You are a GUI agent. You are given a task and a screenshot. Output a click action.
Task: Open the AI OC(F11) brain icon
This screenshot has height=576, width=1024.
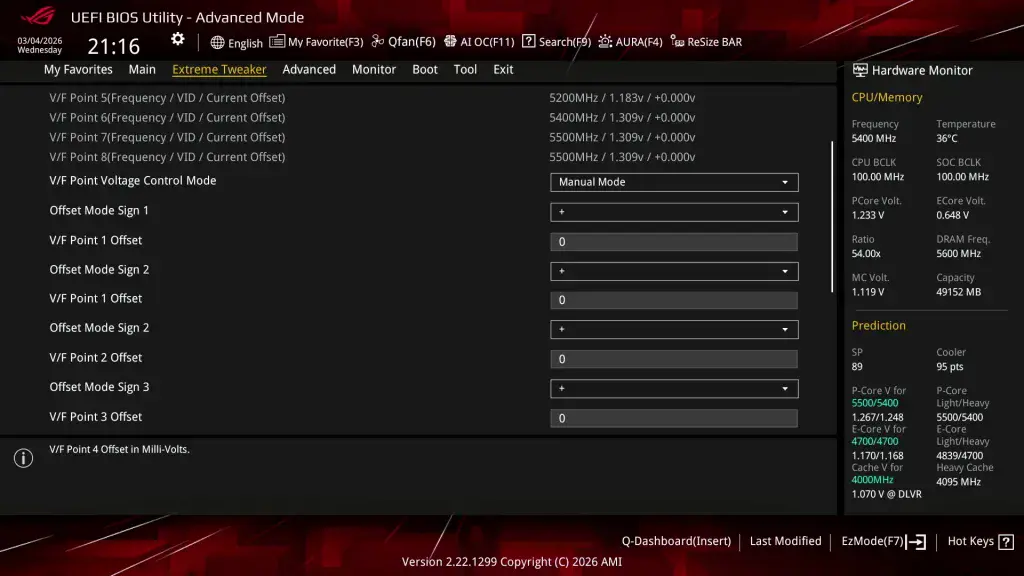(450, 41)
